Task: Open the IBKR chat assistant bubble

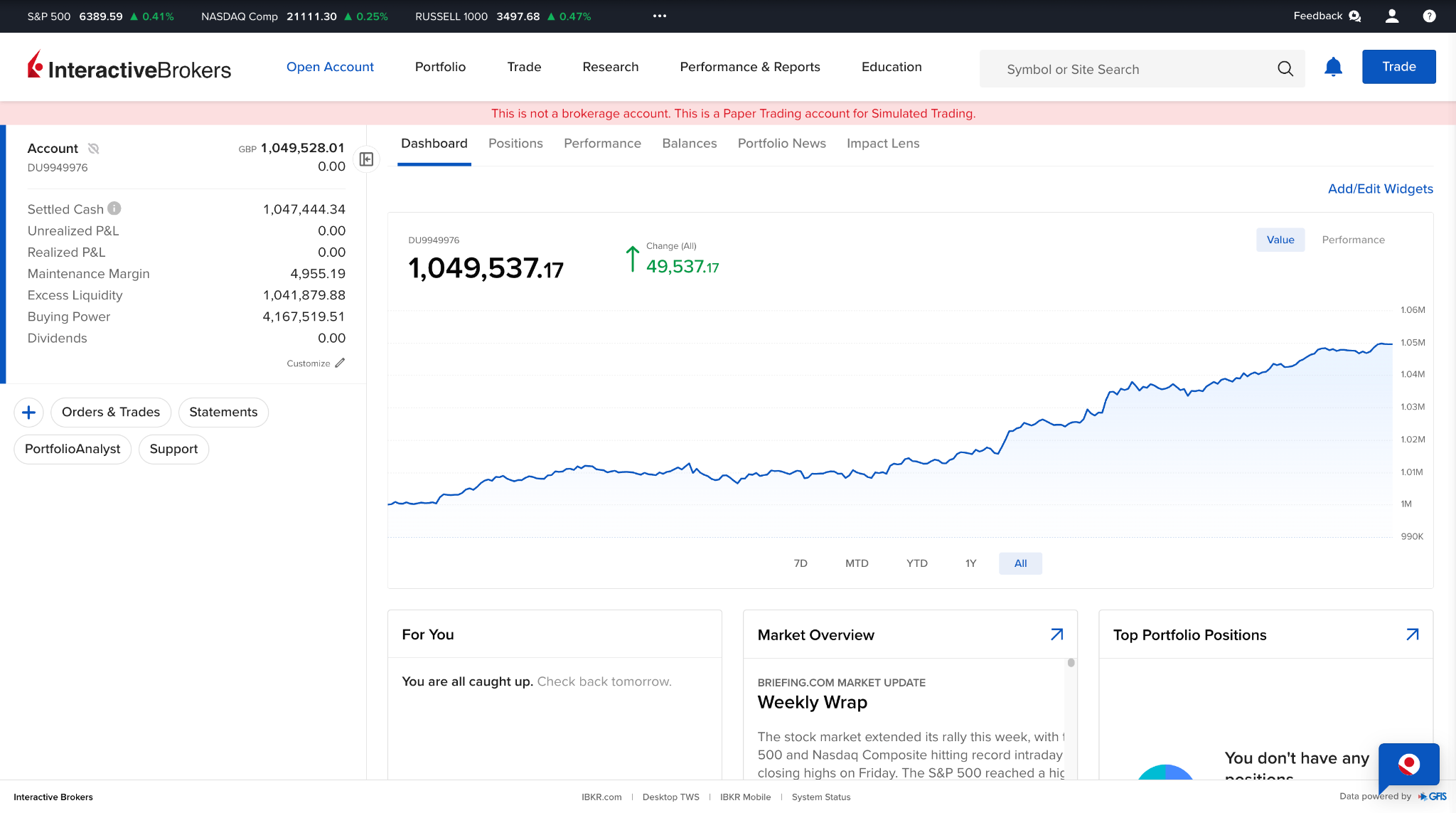Action: (x=1409, y=765)
